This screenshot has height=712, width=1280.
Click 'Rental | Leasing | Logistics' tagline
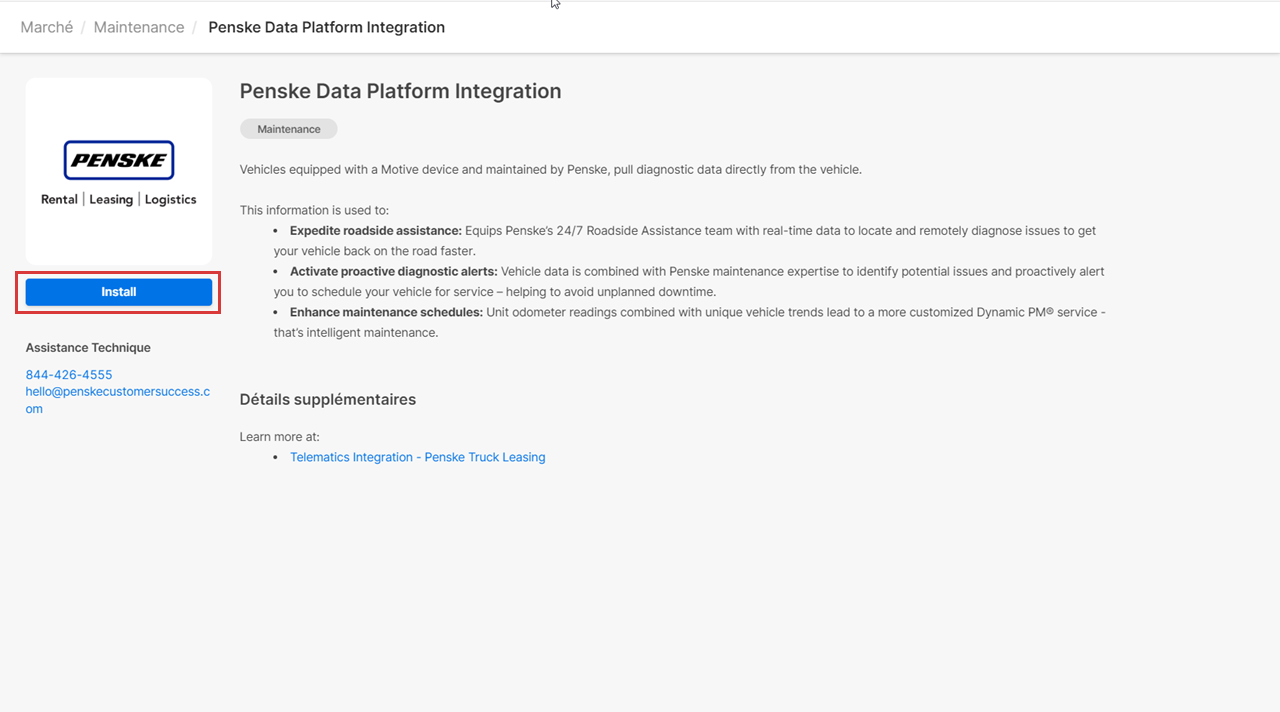coord(119,199)
